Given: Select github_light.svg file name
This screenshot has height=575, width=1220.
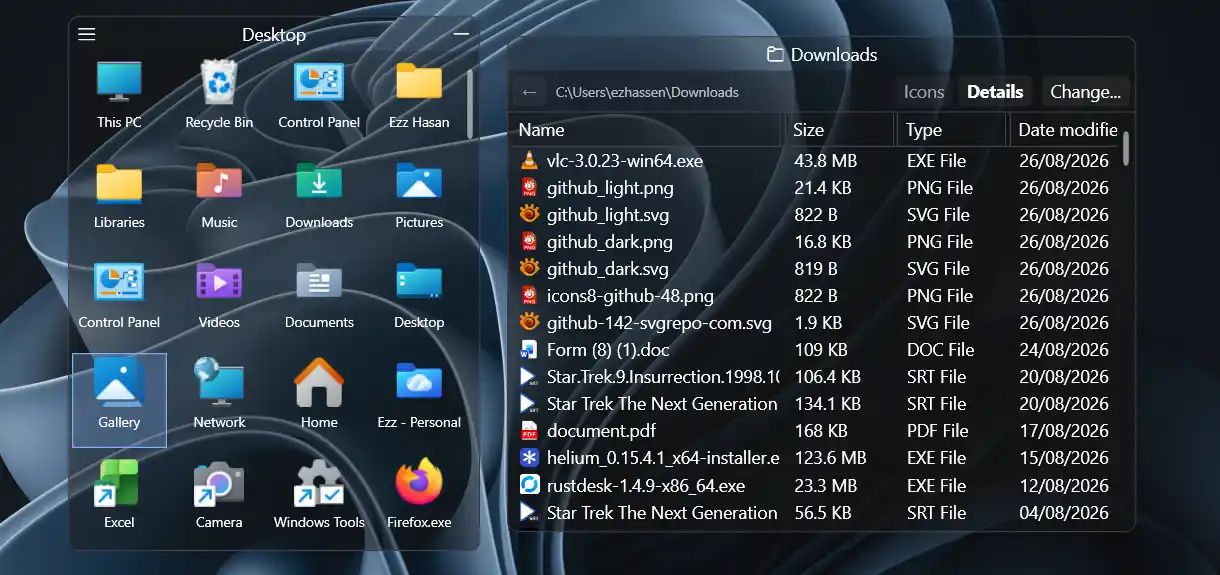Looking at the screenshot, I should point(608,214).
